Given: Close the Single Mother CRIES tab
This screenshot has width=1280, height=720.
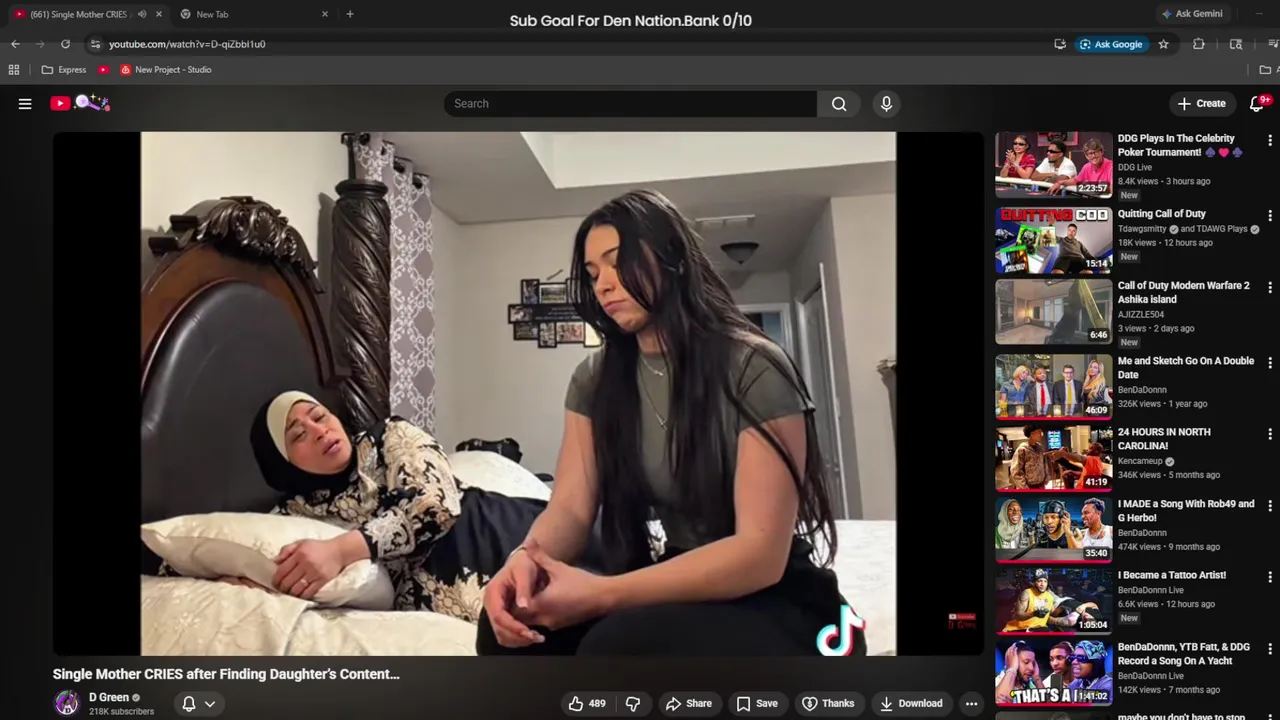Looking at the screenshot, I should [158, 14].
